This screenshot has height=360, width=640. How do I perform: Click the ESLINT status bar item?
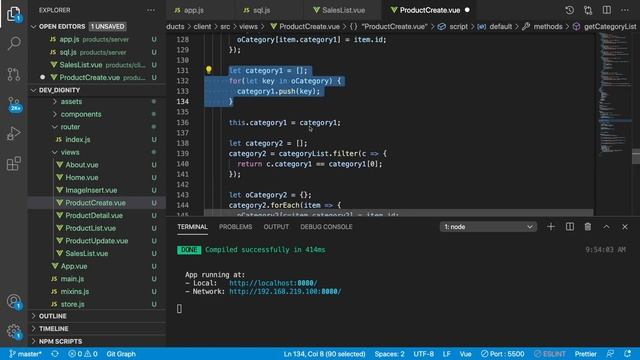(x=550, y=354)
